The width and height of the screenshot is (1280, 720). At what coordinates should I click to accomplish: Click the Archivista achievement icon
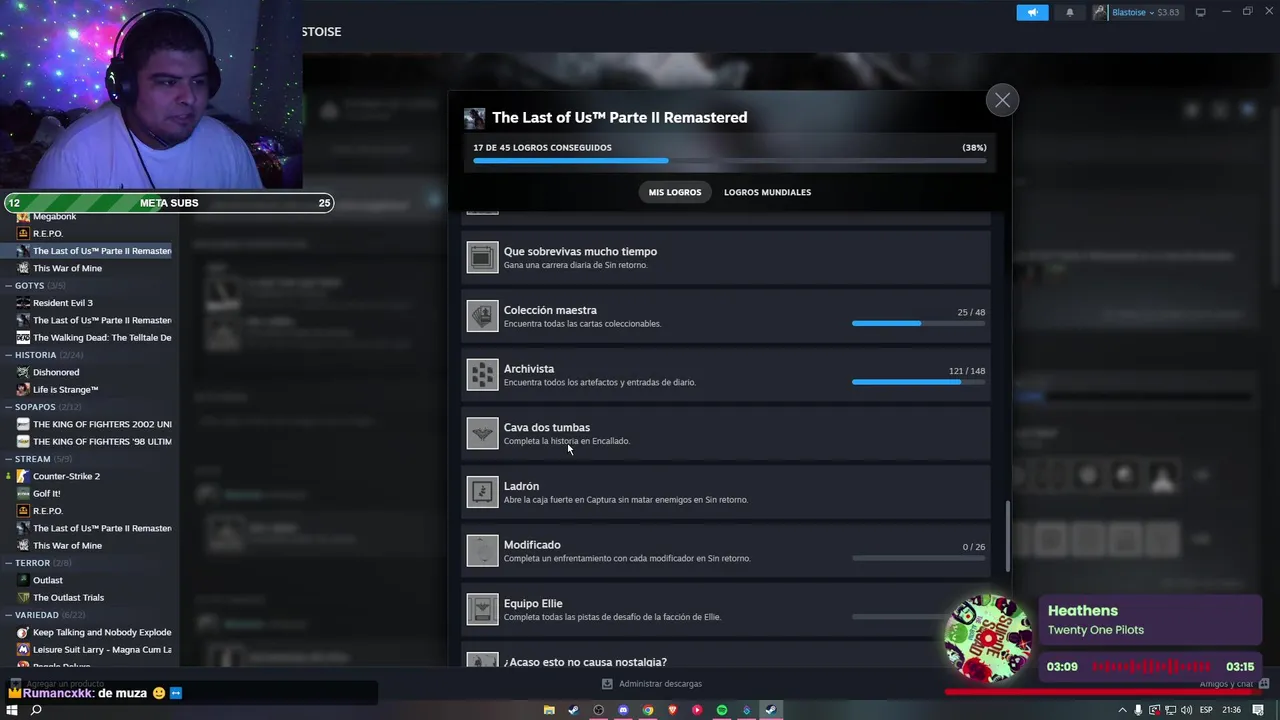(x=482, y=375)
